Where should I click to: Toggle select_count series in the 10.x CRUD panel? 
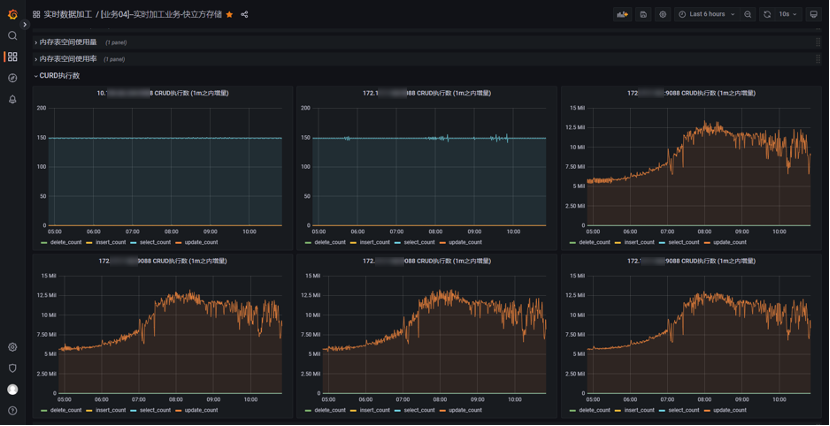coord(155,243)
